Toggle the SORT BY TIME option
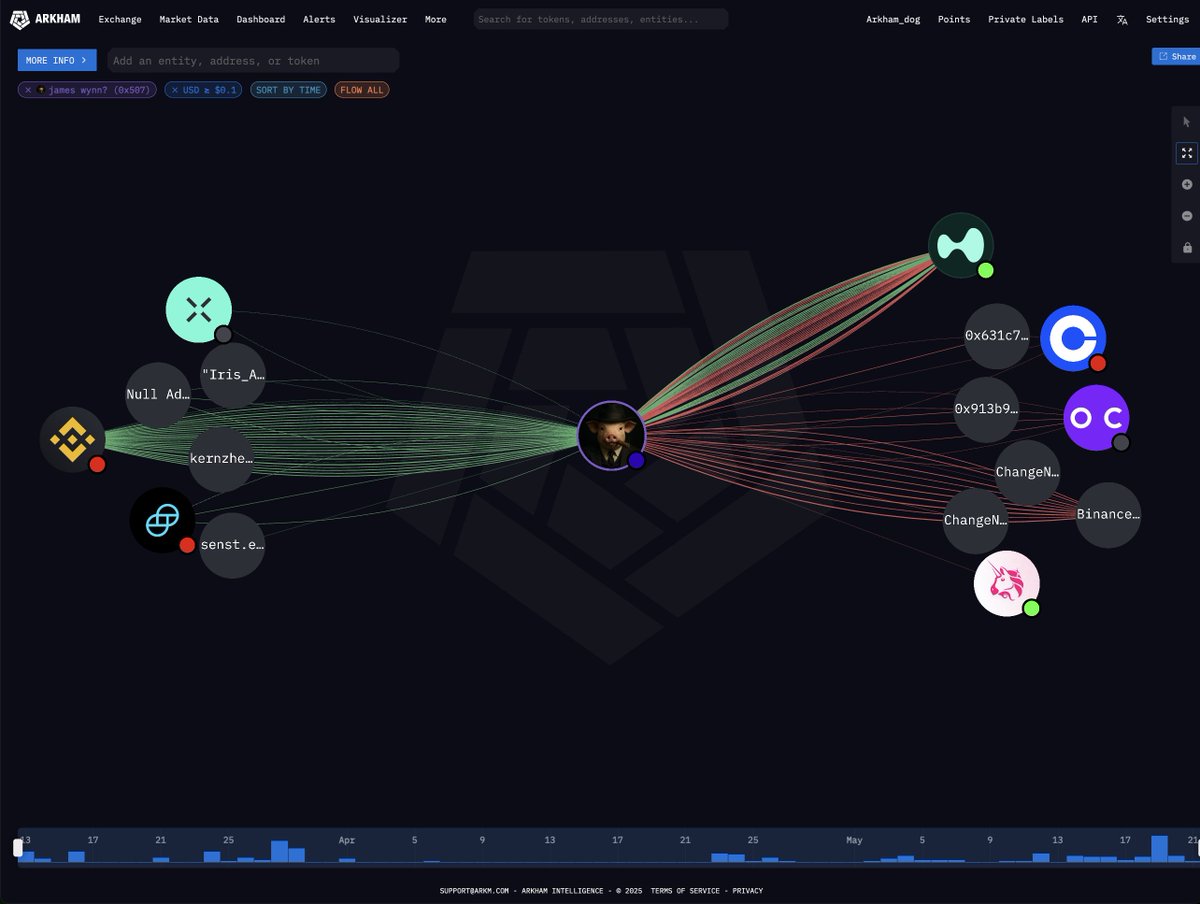1200x904 pixels. click(289, 90)
